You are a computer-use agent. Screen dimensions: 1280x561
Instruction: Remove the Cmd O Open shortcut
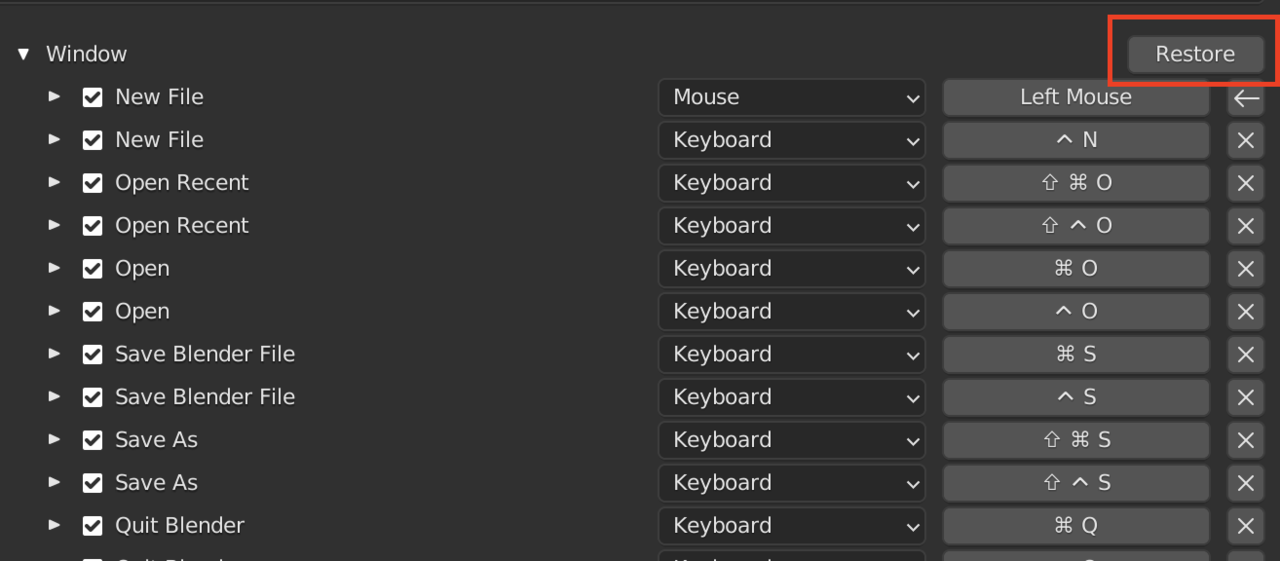(1245, 269)
